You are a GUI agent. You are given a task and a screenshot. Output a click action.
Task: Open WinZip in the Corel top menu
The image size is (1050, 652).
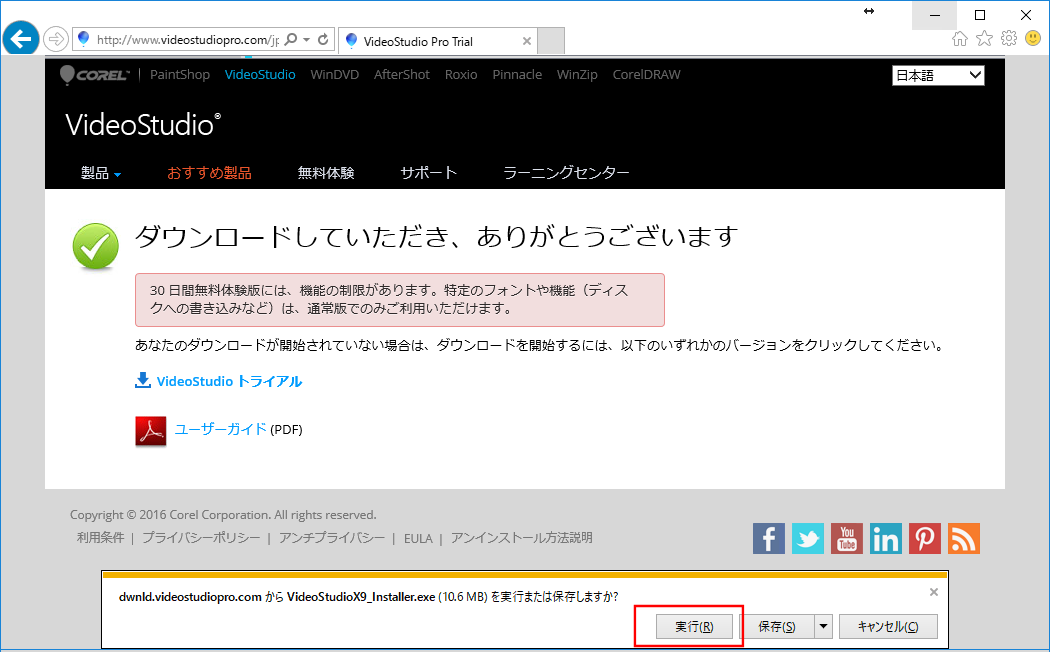click(x=577, y=74)
